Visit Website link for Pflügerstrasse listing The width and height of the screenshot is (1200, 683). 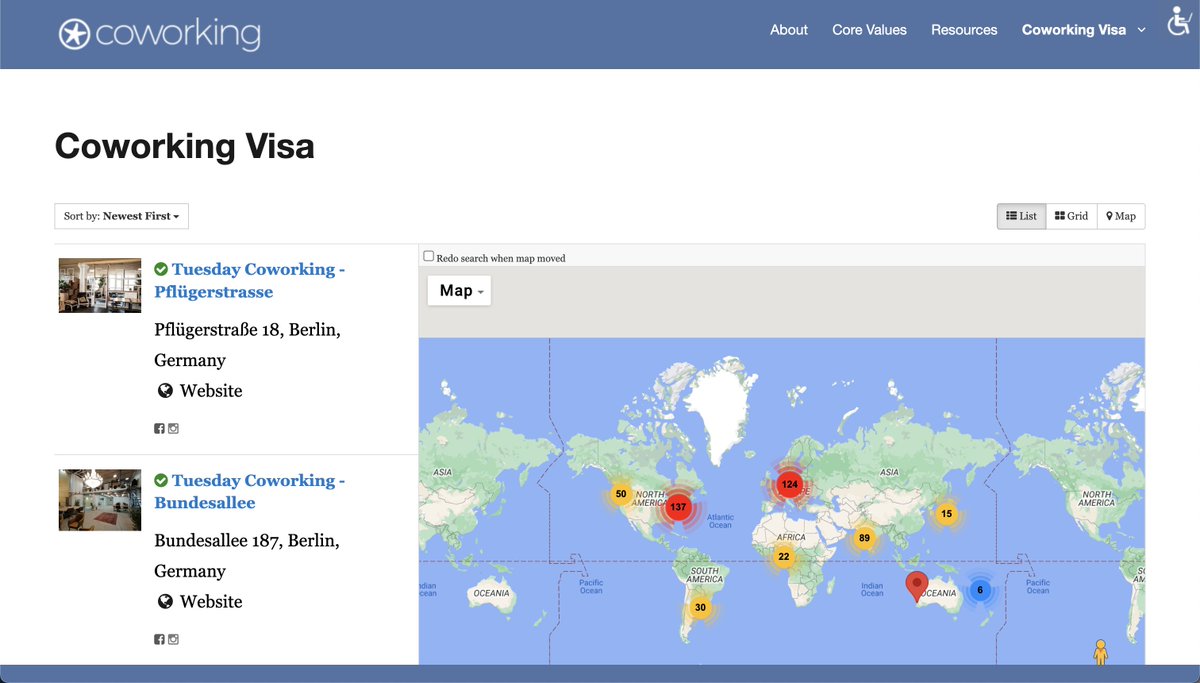(x=211, y=391)
